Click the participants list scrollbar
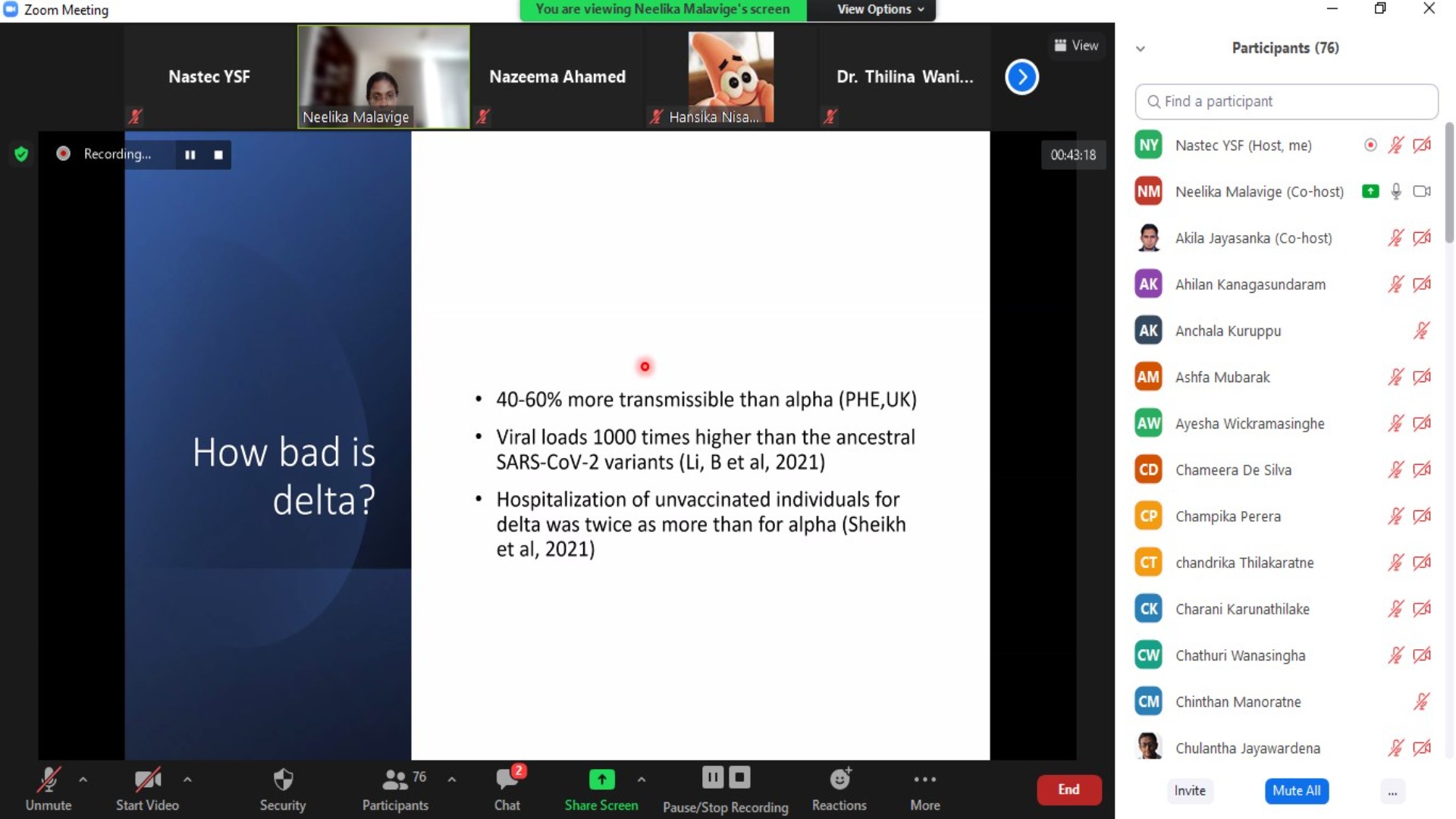The height and width of the screenshot is (819, 1456). click(x=1449, y=182)
